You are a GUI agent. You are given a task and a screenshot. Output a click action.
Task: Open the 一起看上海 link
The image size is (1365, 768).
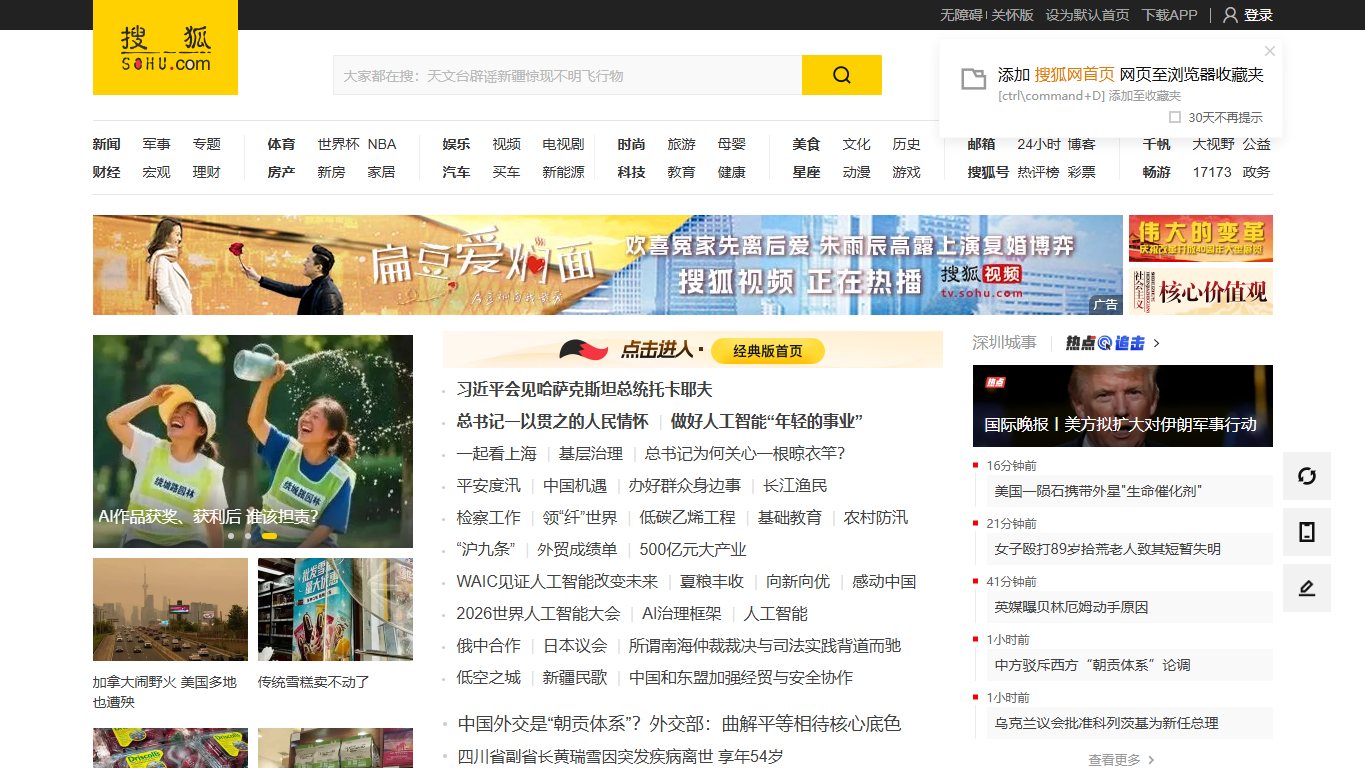(x=497, y=453)
